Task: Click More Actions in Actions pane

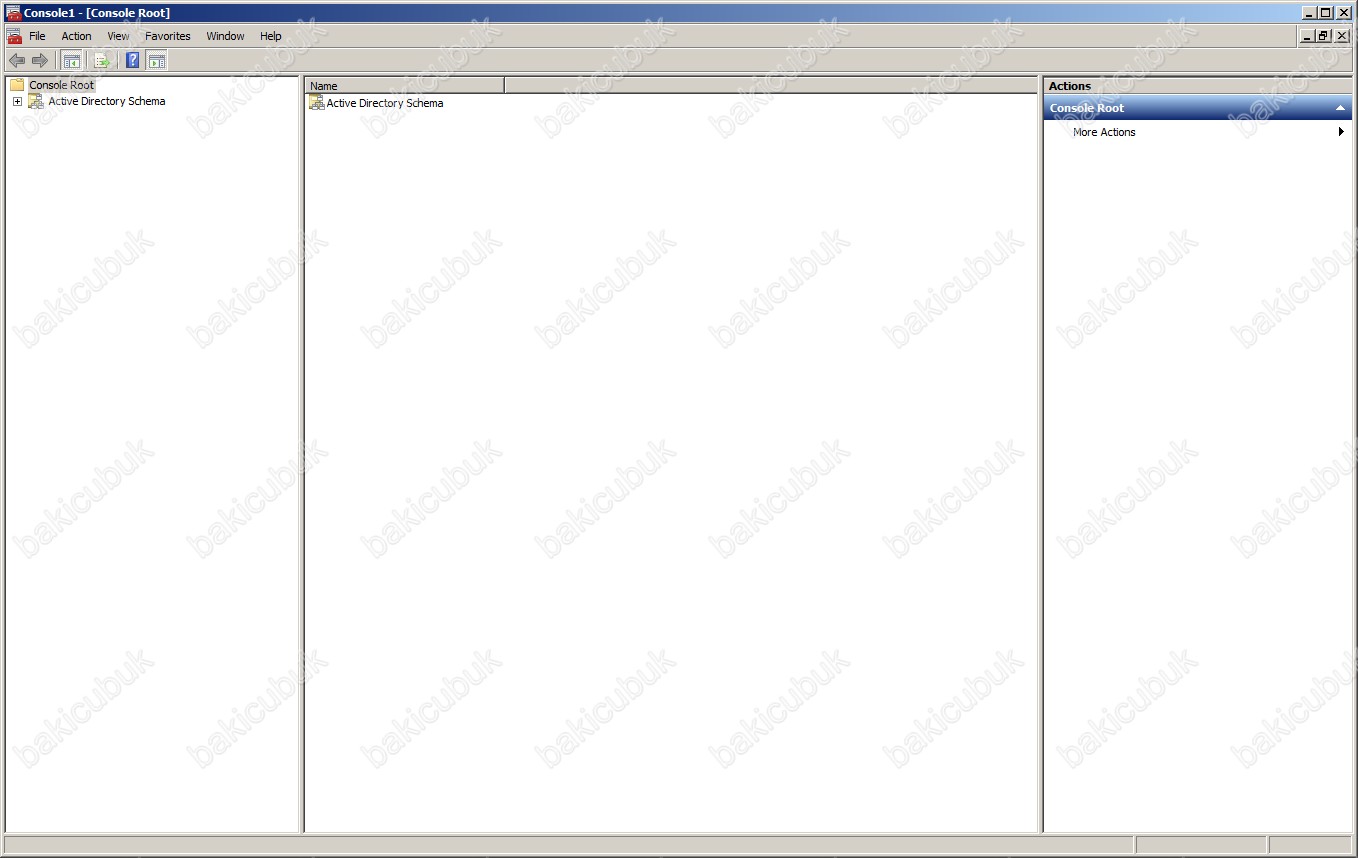Action: 1104,132
